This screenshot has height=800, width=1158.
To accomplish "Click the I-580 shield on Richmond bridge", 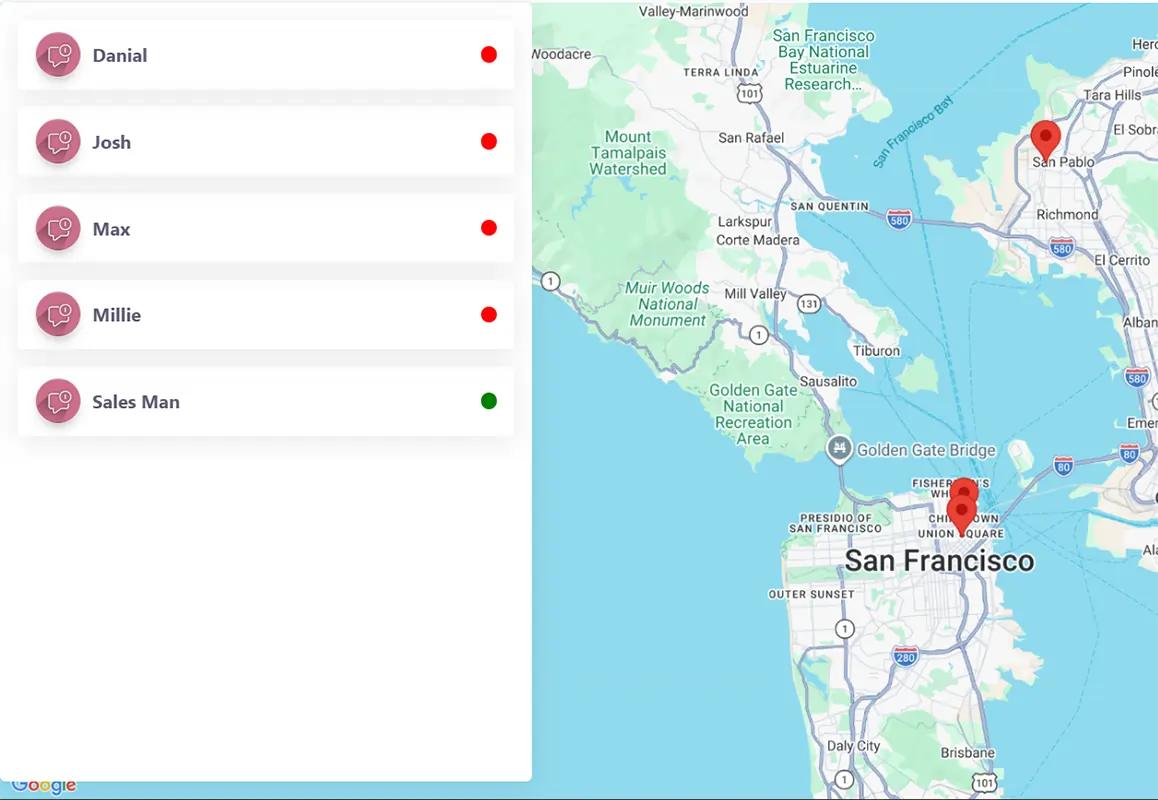I will [x=899, y=219].
